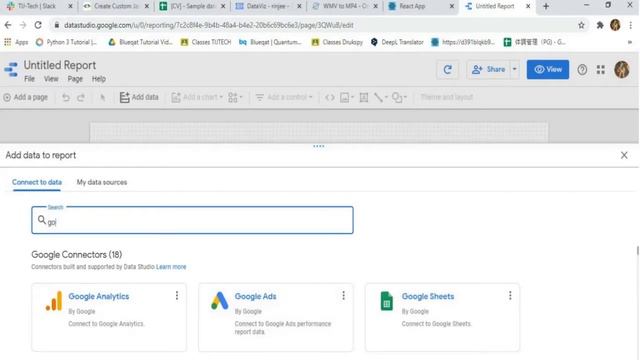The width and height of the screenshot is (640, 360).
Task: Click the Learn more link
Action: 171,267
